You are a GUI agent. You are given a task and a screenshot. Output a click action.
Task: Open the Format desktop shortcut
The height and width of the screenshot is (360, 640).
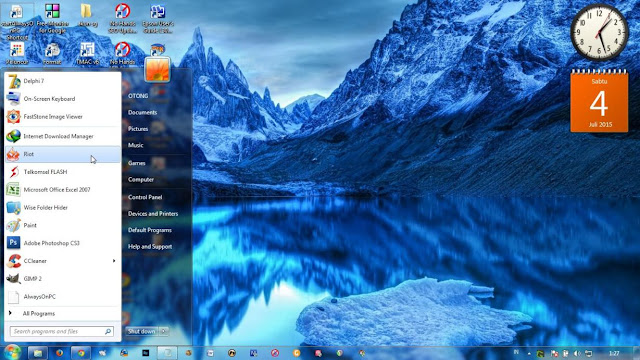[x=52, y=53]
